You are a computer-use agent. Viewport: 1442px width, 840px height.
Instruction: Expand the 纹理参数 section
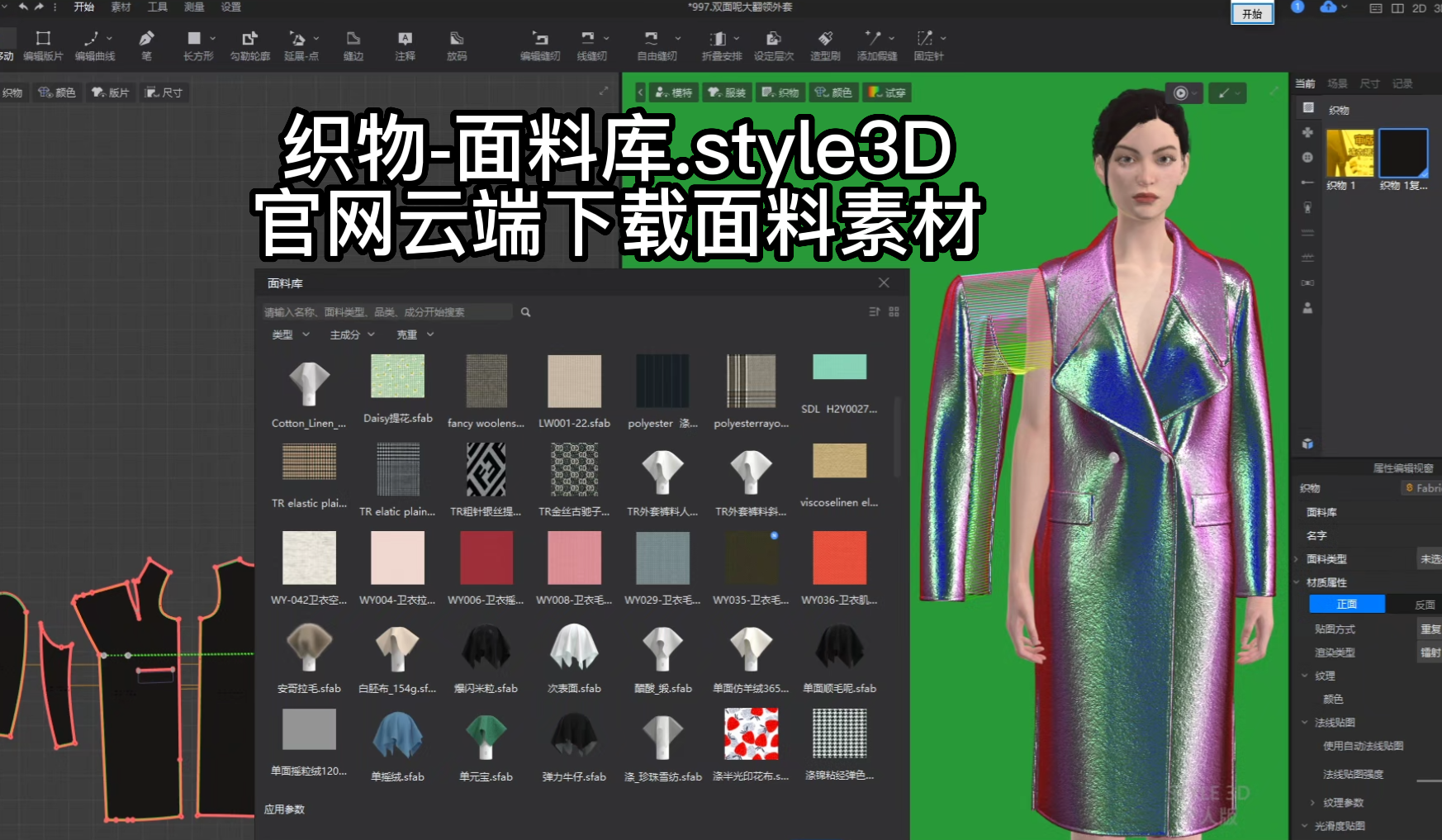coord(1312,802)
